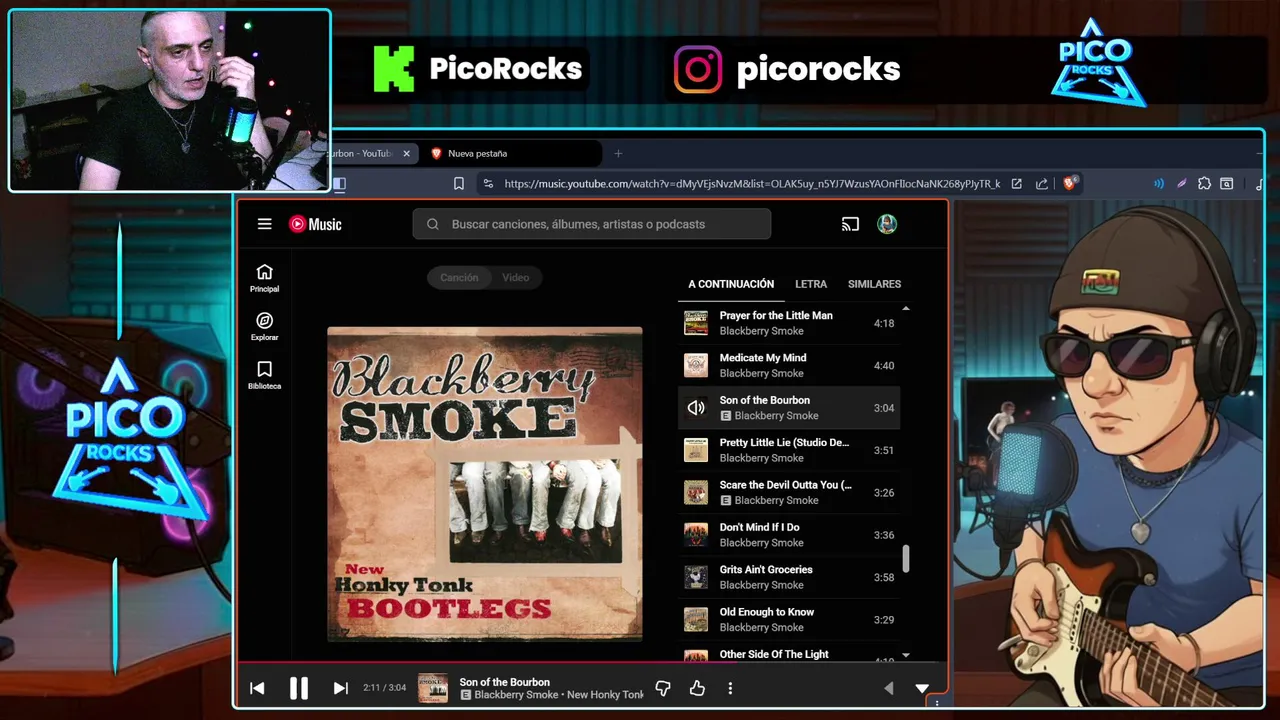1280x720 pixels.
Task: Play Other Side Of The Light
Action: coord(789,654)
